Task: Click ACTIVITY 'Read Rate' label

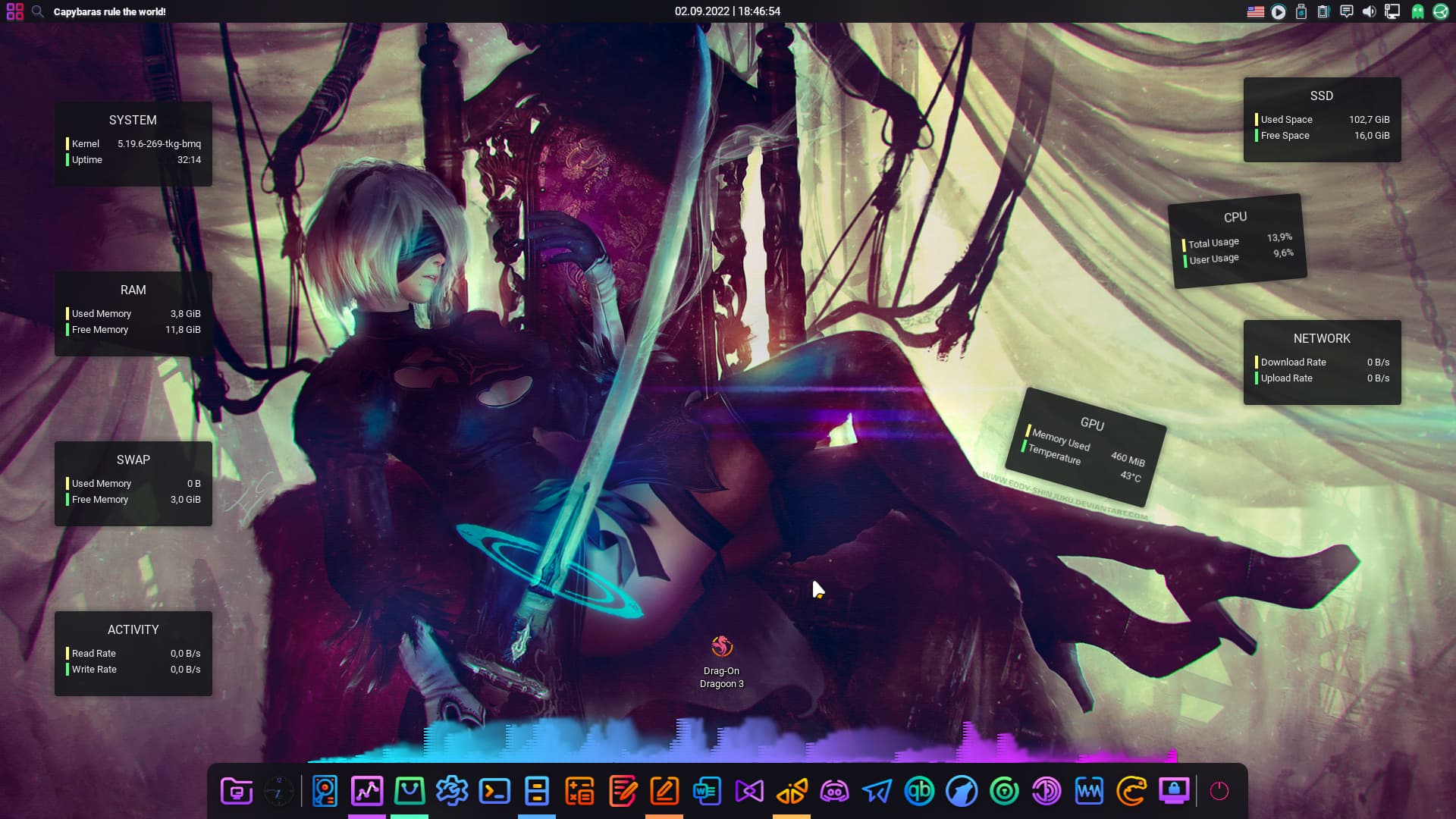Action: (x=94, y=653)
